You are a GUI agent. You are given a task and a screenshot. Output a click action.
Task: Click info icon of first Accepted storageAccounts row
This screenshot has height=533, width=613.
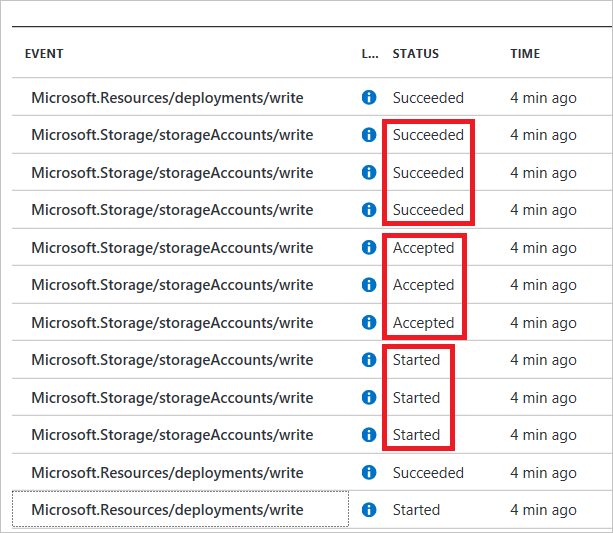[369, 248]
